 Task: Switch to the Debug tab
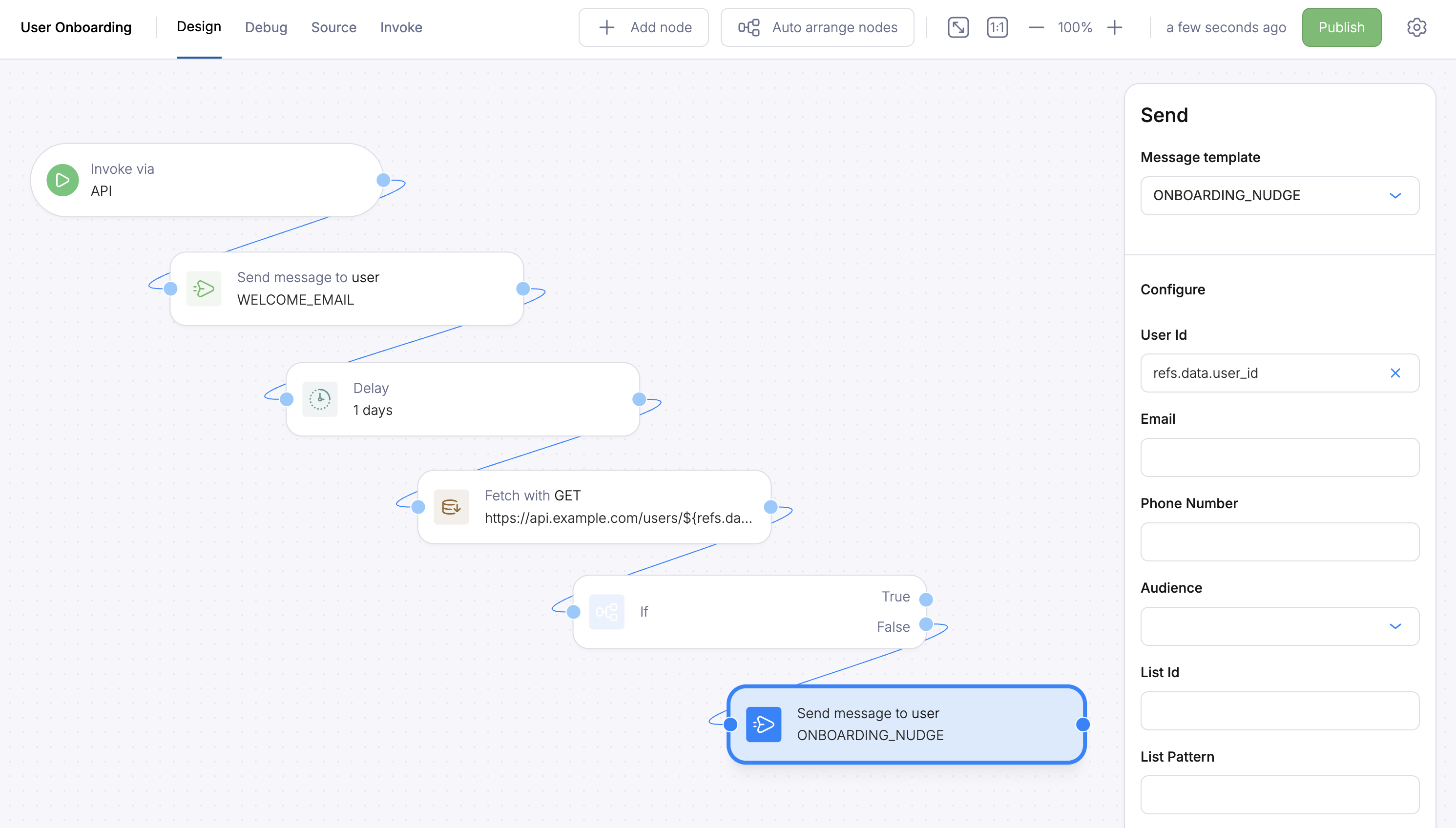266,27
